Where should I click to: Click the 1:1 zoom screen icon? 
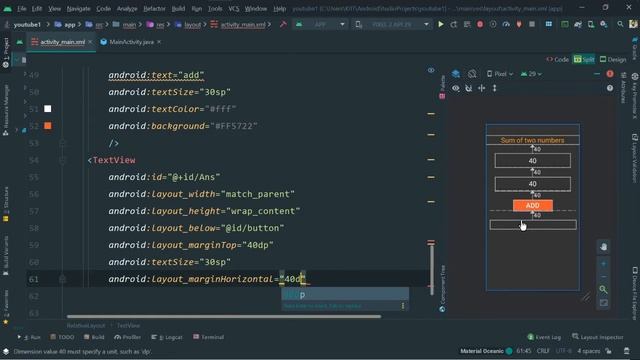(x=603, y=303)
